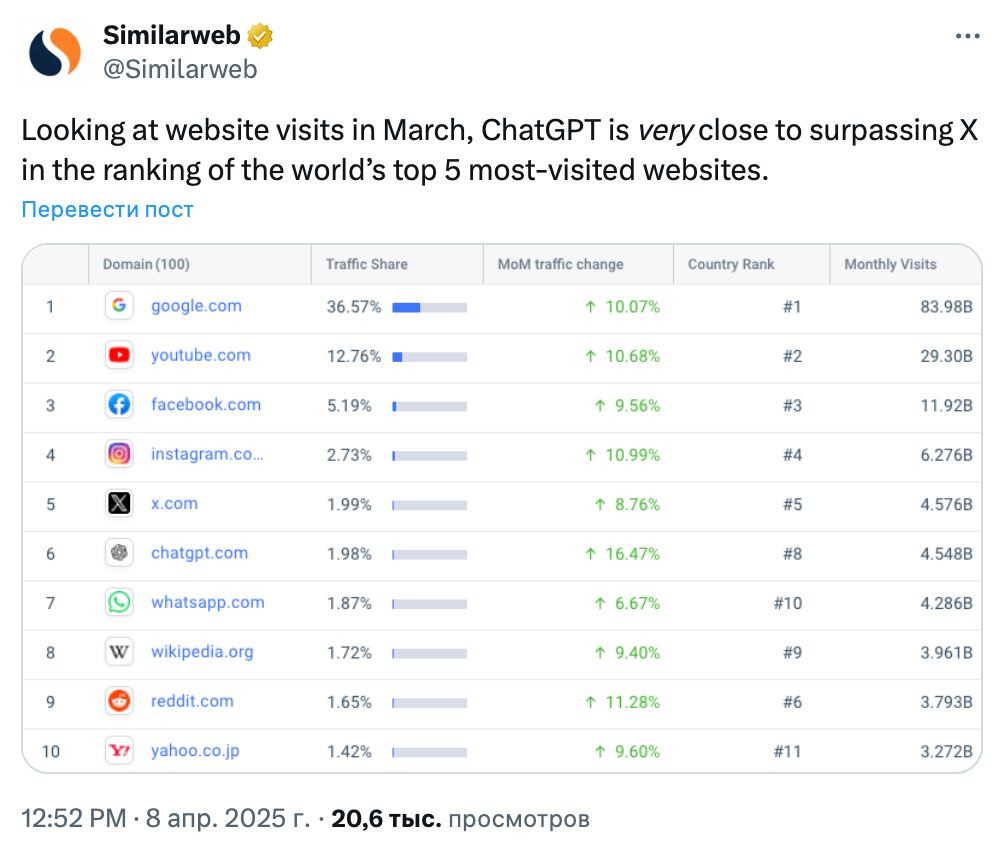Open the tweet's three-dot more menu
The height and width of the screenshot is (854, 1008).
point(967,36)
